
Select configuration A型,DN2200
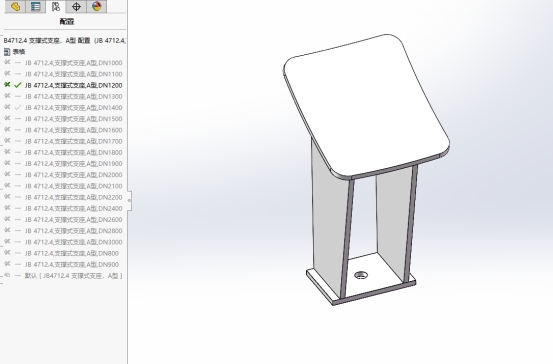74,197
